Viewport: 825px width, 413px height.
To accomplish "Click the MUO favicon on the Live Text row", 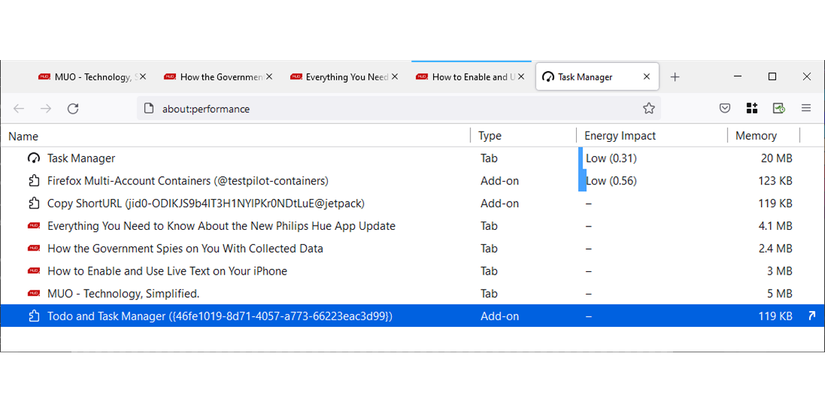I will click(x=34, y=270).
